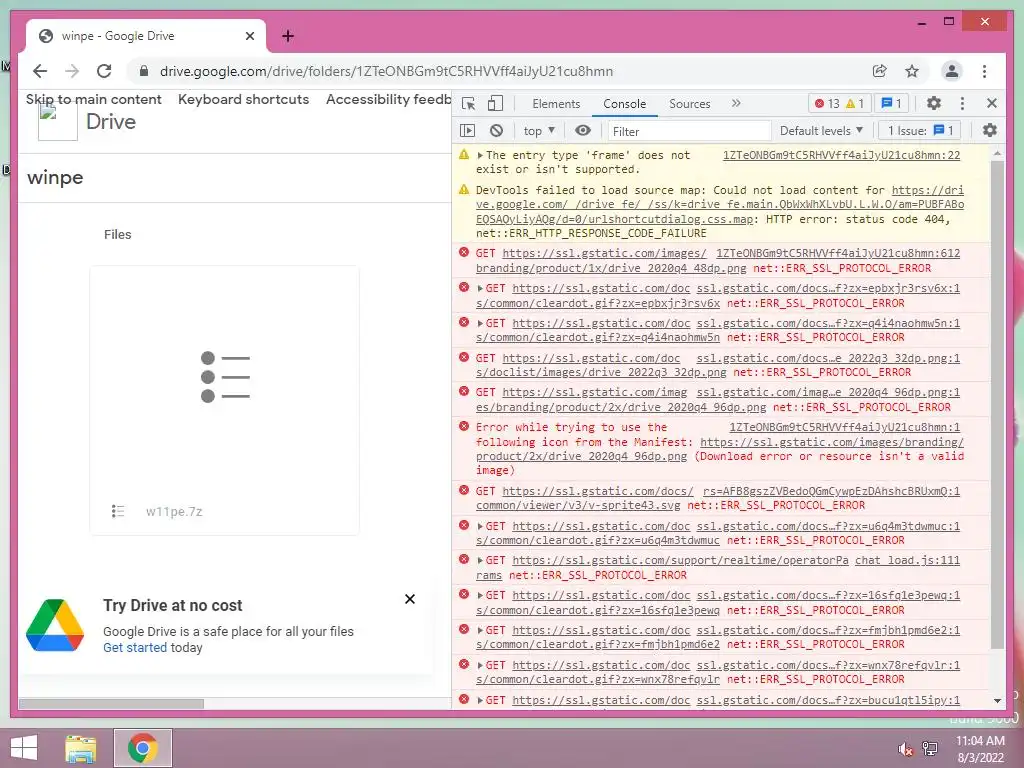
Task: Click the network tray icon
Action: tap(929, 749)
